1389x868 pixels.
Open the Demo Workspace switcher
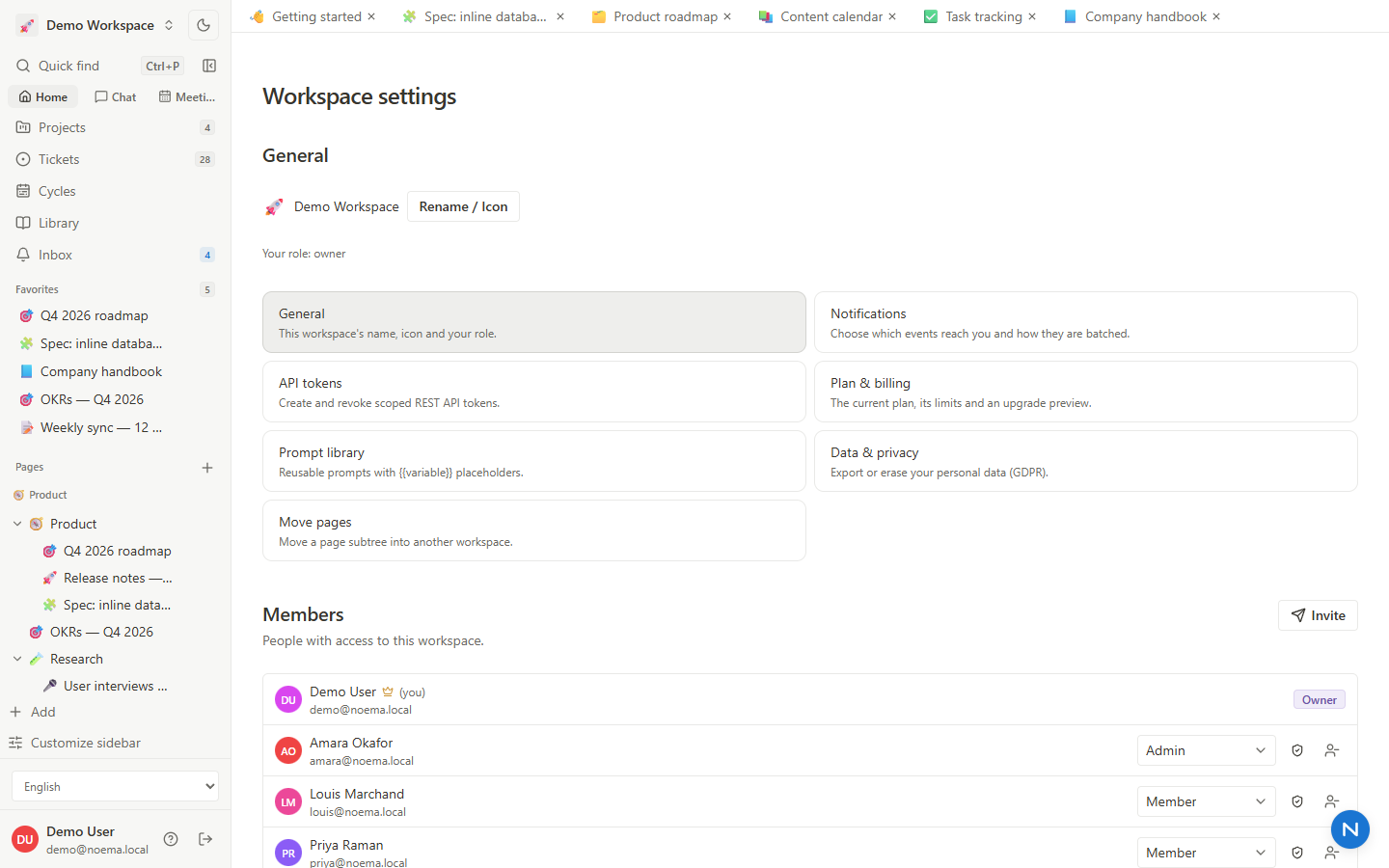95,25
